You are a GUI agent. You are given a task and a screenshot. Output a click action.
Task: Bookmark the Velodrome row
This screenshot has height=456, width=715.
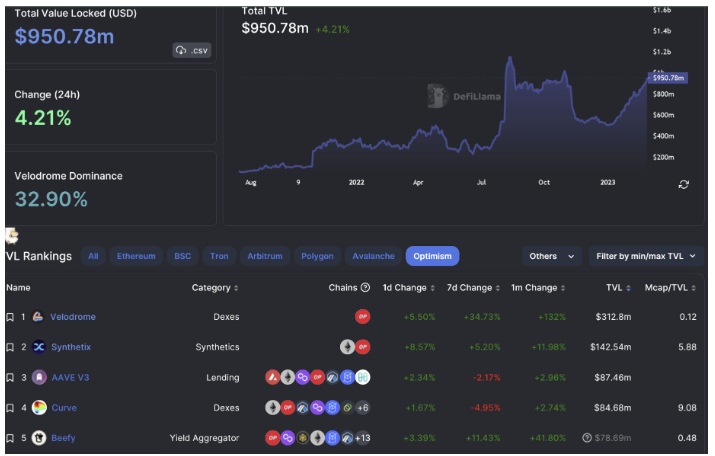point(10,317)
